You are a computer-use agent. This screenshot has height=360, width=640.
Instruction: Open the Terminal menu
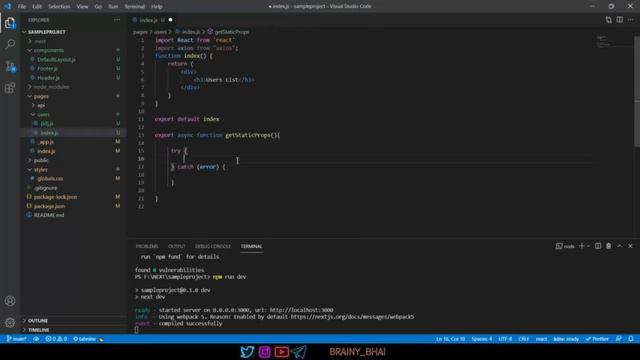pos(135,7)
